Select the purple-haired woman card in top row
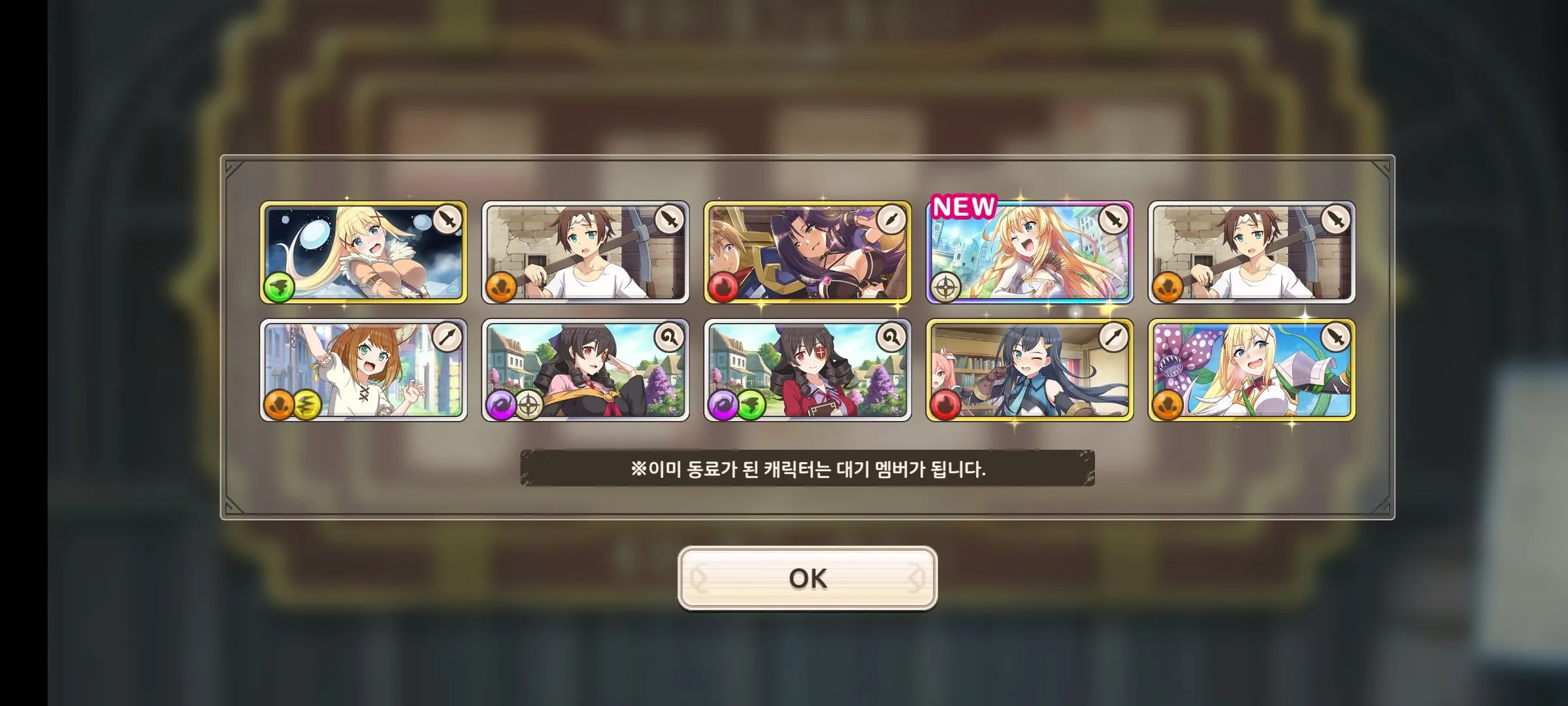The width and height of the screenshot is (1568, 706). [x=808, y=252]
